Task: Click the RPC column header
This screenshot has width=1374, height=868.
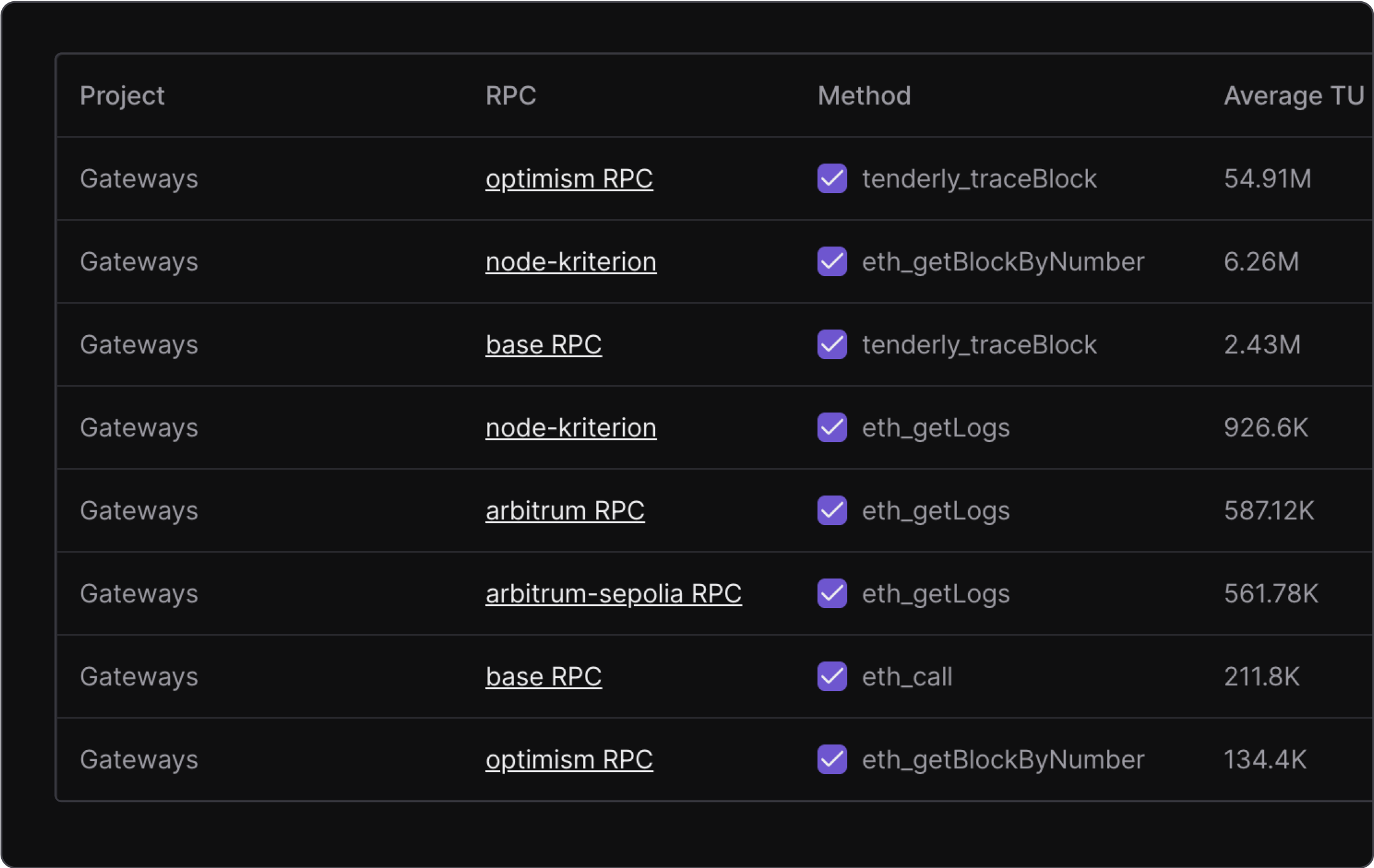Action: point(510,95)
